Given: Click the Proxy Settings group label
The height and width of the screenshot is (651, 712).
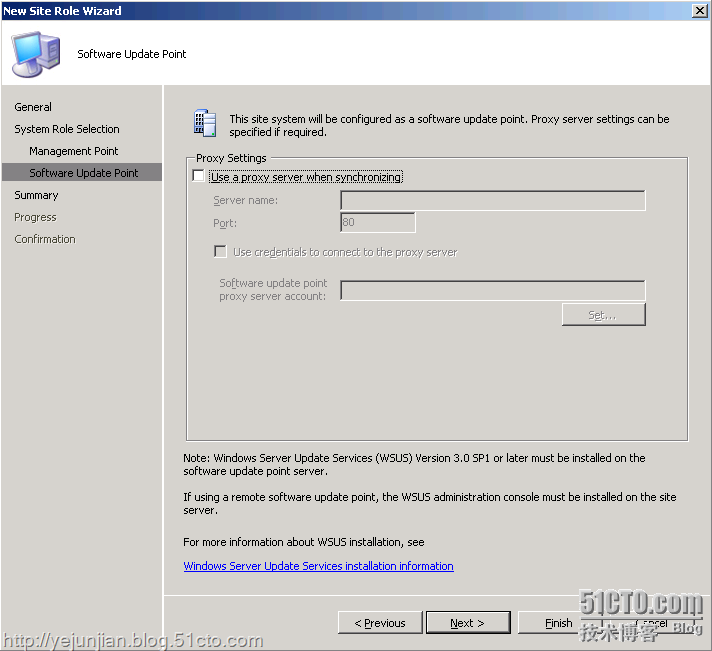Looking at the screenshot, I should pyautogui.click(x=231, y=158).
